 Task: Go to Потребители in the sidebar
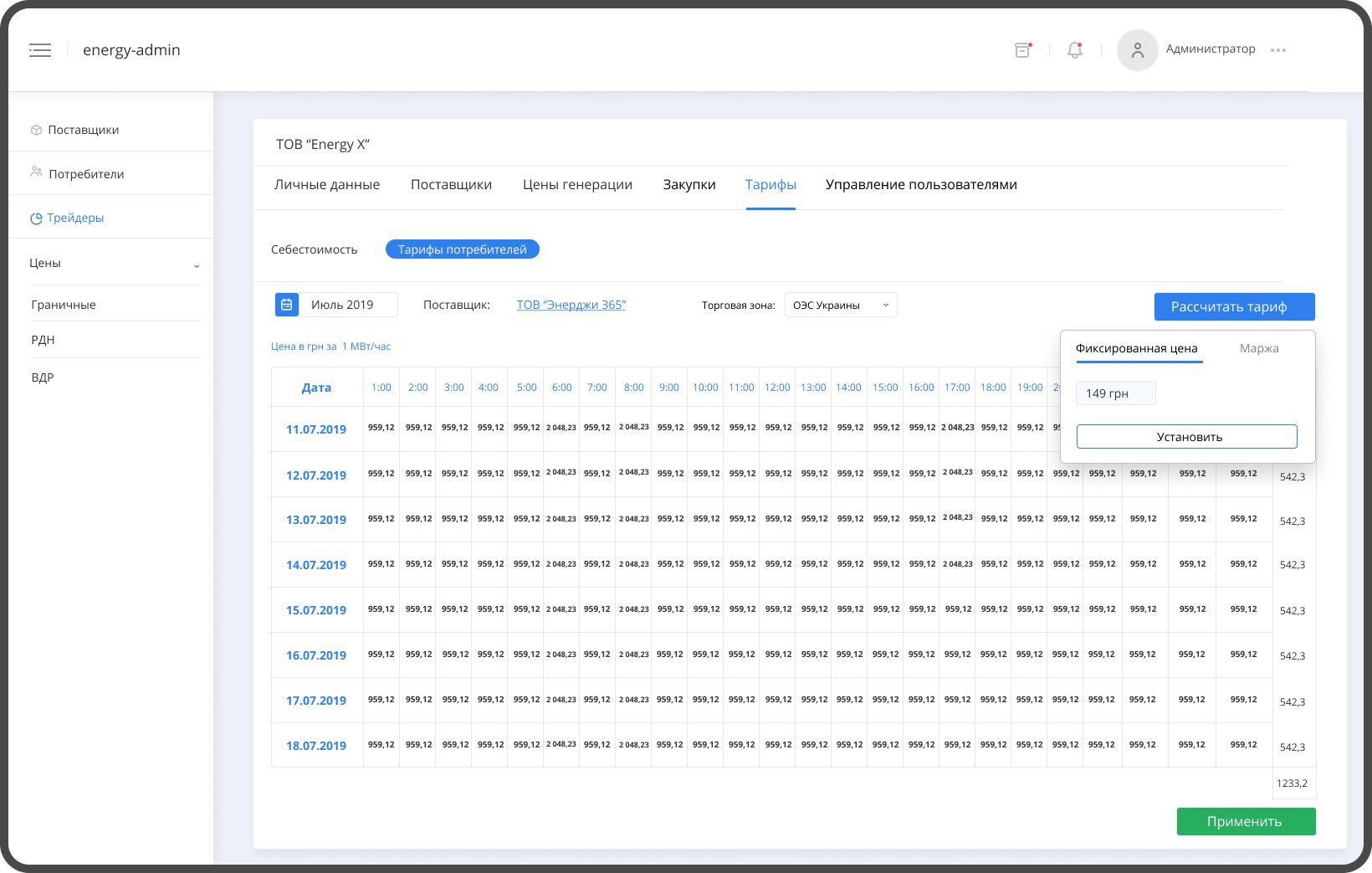(x=85, y=174)
